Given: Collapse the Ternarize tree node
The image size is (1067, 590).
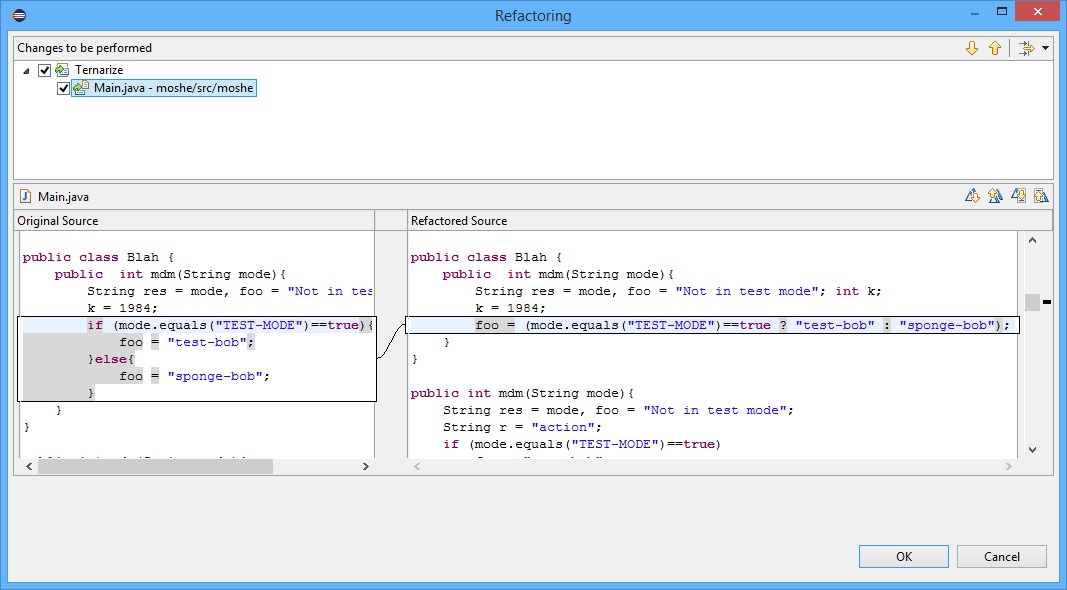Looking at the screenshot, I should 26,70.
